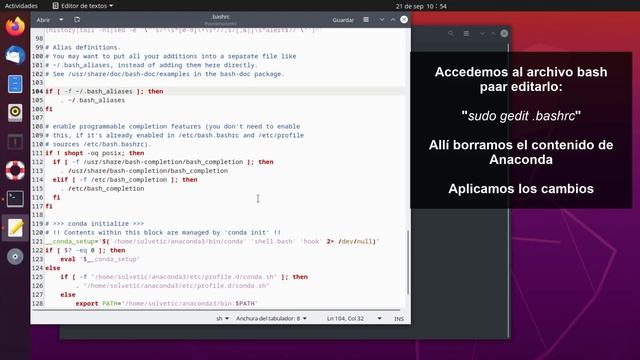Click the export PATH line 128
Screen dimensions: 640x360
point(167,304)
